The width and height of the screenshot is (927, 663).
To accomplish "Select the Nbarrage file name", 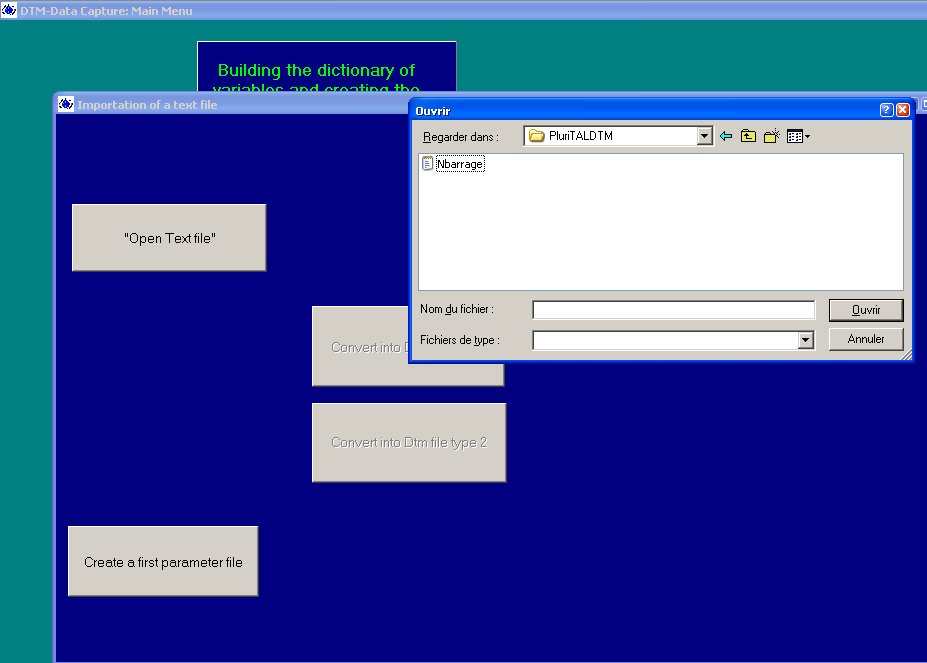I will pyautogui.click(x=460, y=164).
